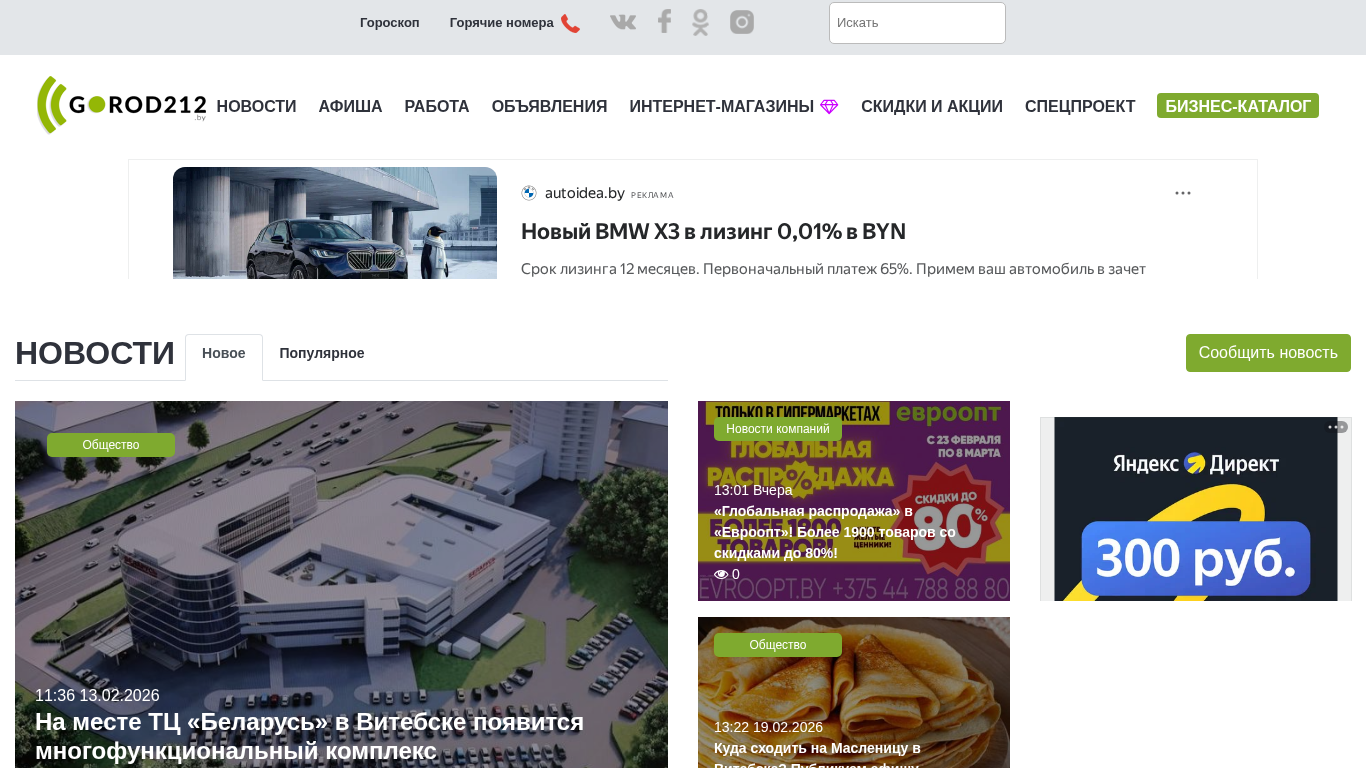This screenshot has width=1366, height=768.
Task: Open the Новый BMW X3 в лизинг headline
Action: (x=713, y=232)
